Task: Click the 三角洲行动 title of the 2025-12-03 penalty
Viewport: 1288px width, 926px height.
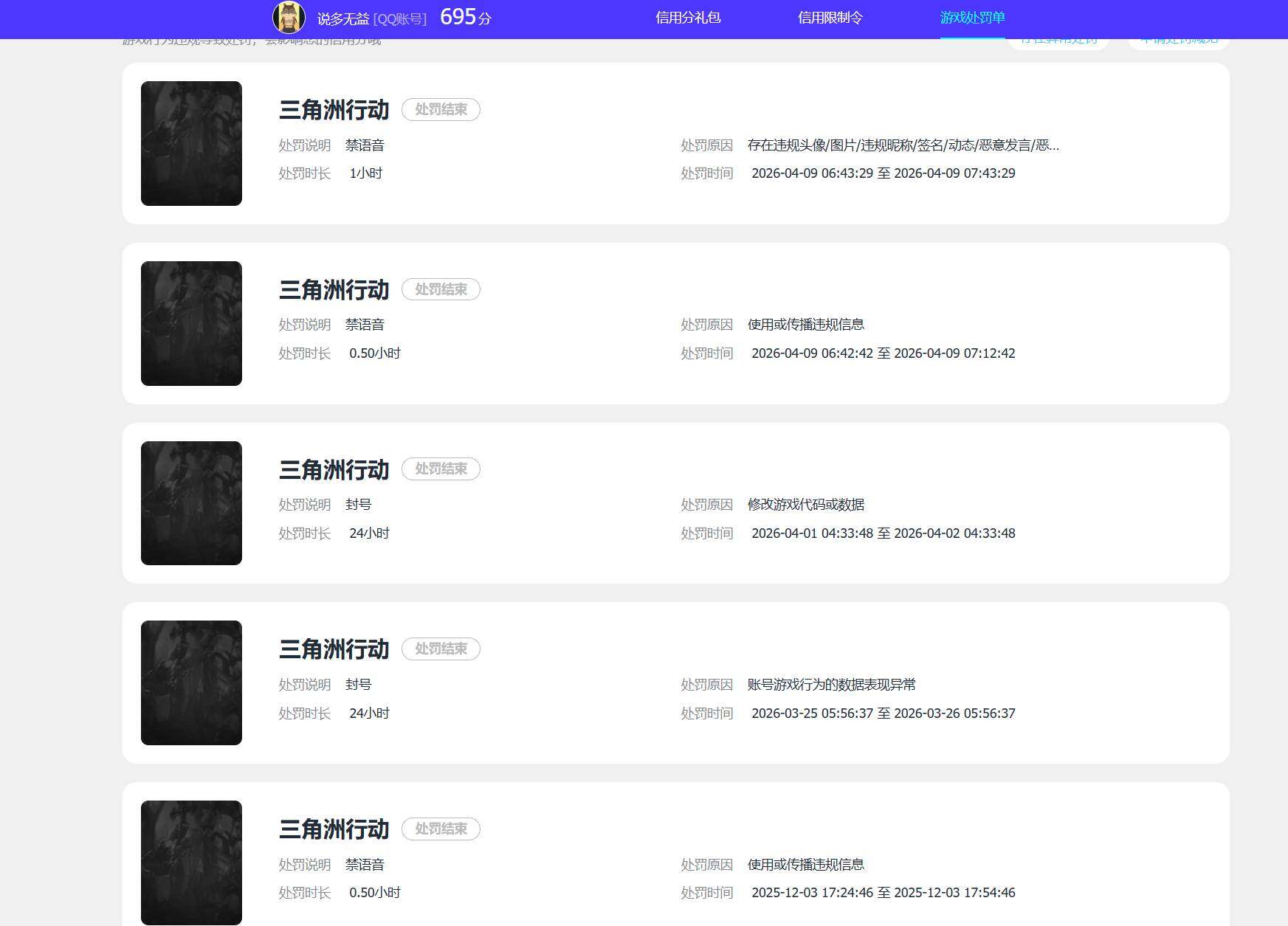Action: tap(334, 829)
